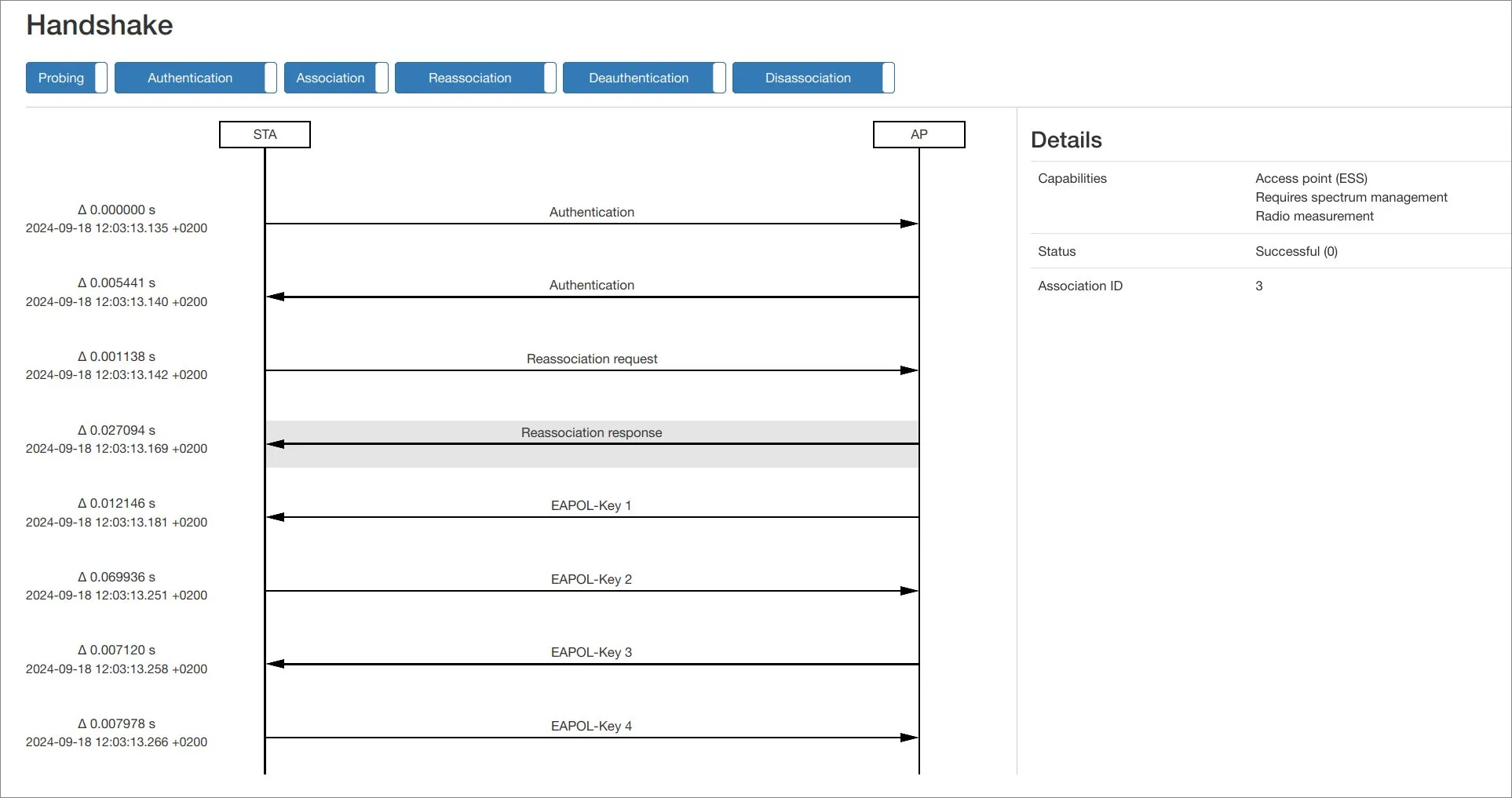Click the Handshake page heading
Image resolution: width=1512 pixels, height=798 pixels.
[x=100, y=25]
